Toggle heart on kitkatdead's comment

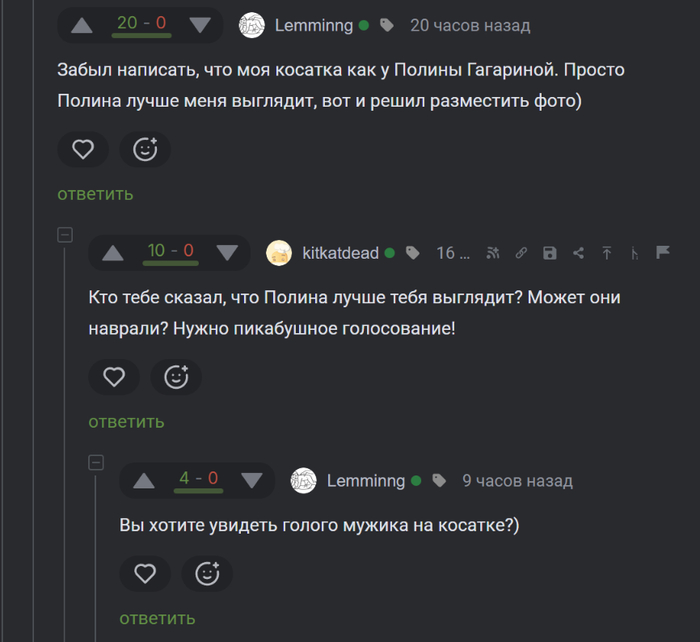[114, 377]
